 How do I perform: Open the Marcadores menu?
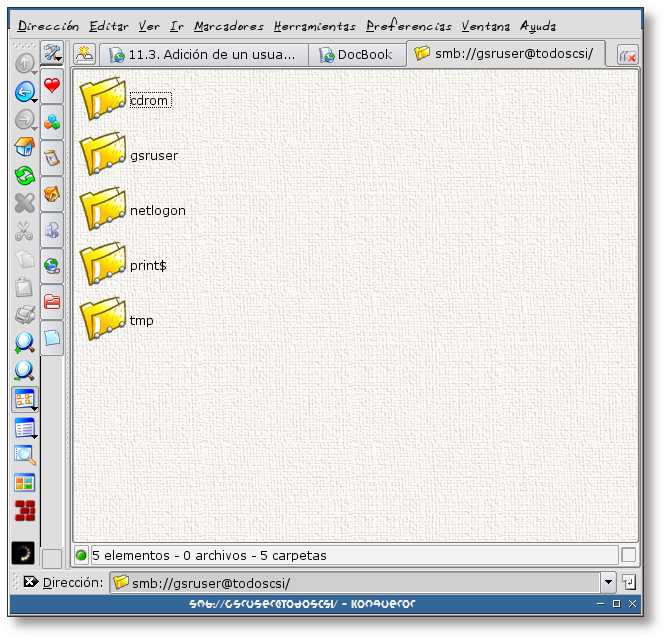click(x=229, y=26)
